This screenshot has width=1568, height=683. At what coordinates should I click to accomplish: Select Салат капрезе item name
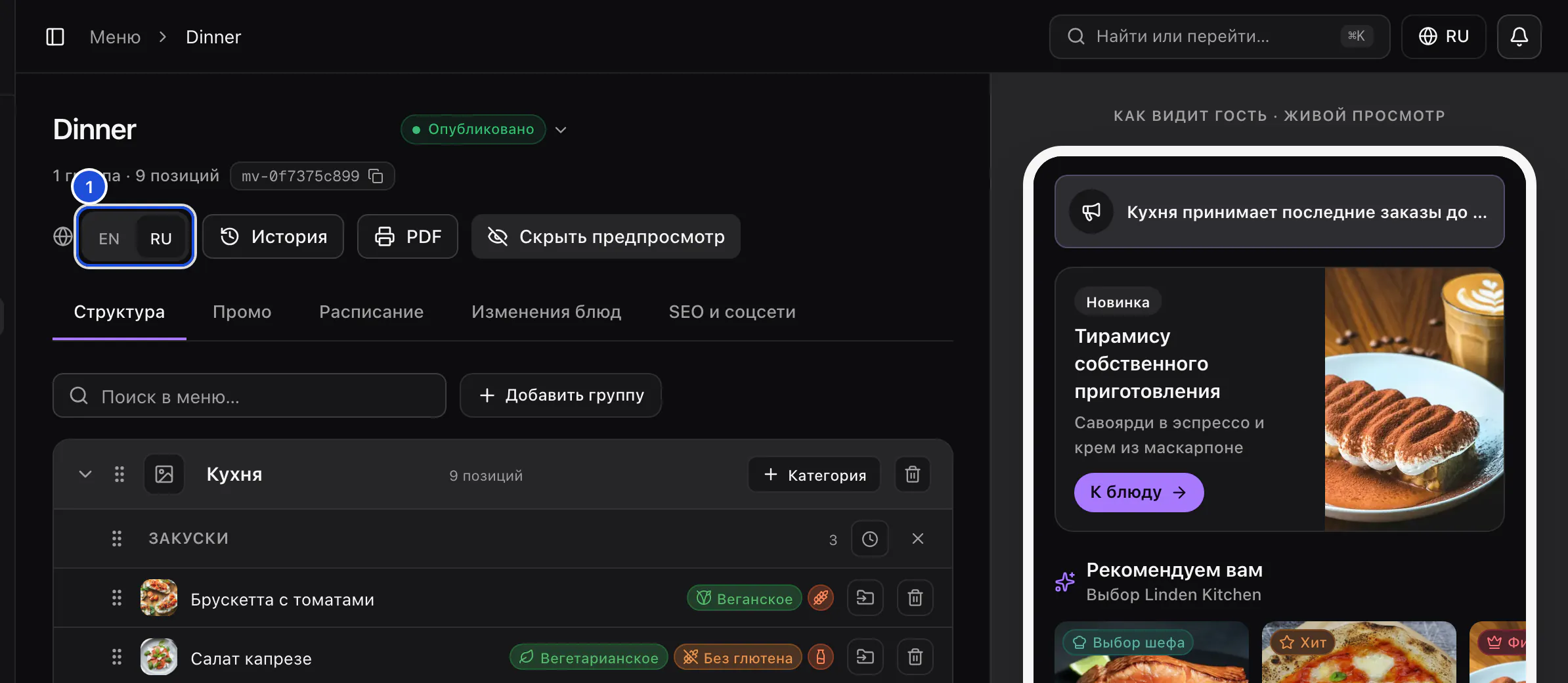click(x=251, y=658)
